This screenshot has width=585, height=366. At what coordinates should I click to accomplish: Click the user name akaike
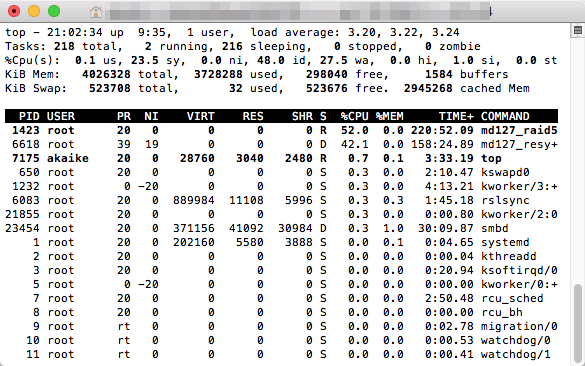(x=68, y=158)
